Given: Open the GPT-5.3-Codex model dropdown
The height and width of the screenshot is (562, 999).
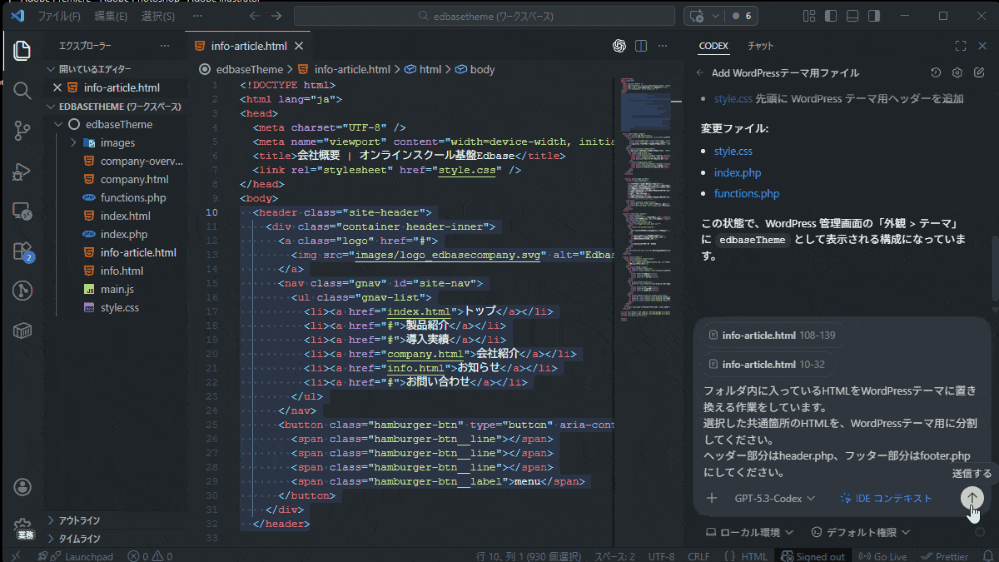Looking at the screenshot, I should point(775,498).
